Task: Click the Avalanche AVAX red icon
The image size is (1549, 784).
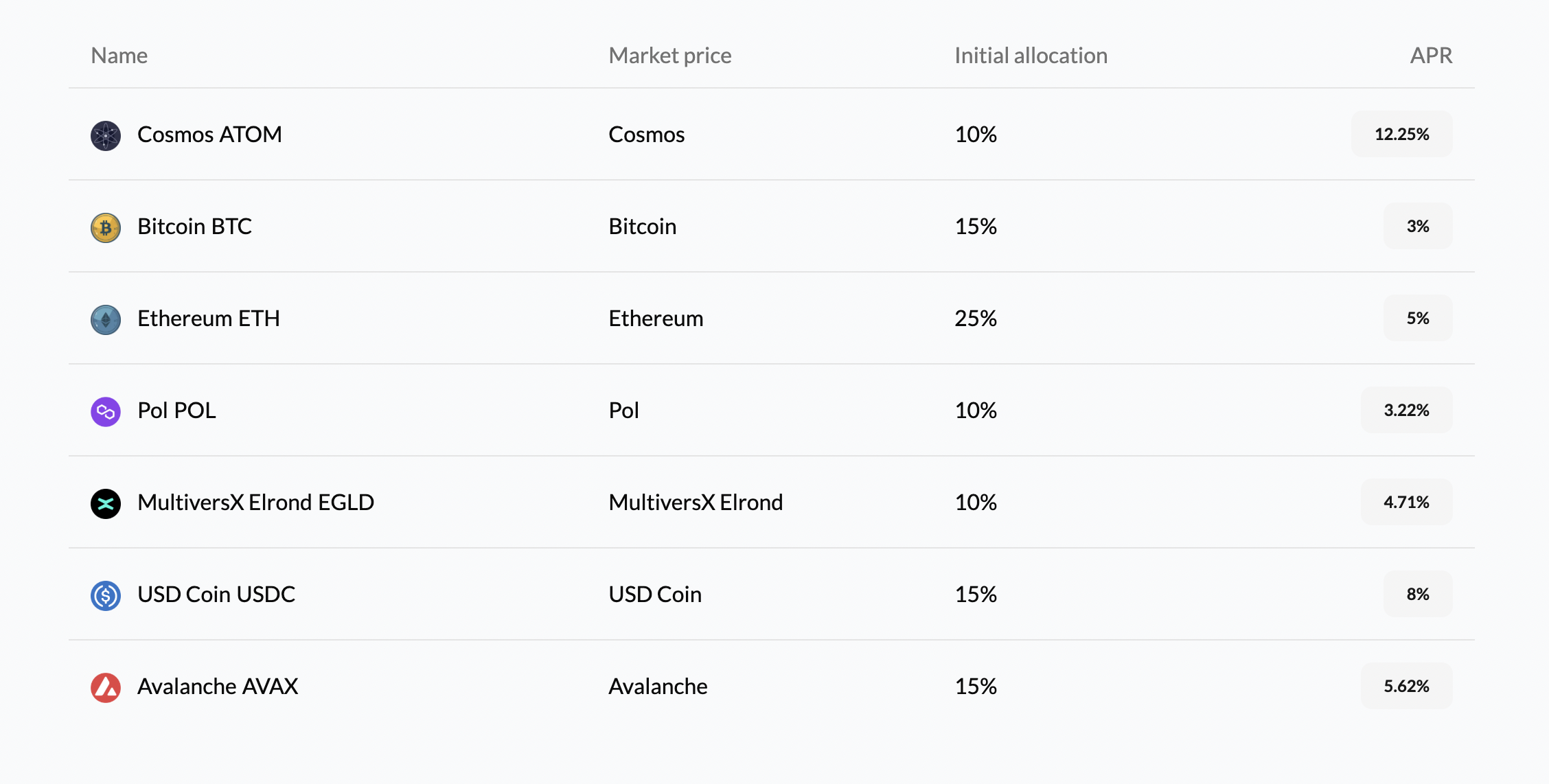Action: (106, 687)
